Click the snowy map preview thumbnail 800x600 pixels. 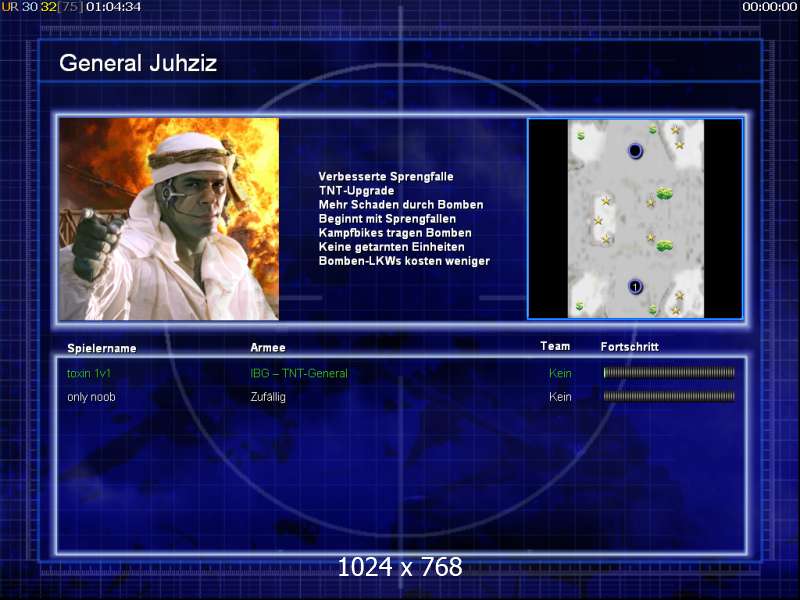coord(635,219)
